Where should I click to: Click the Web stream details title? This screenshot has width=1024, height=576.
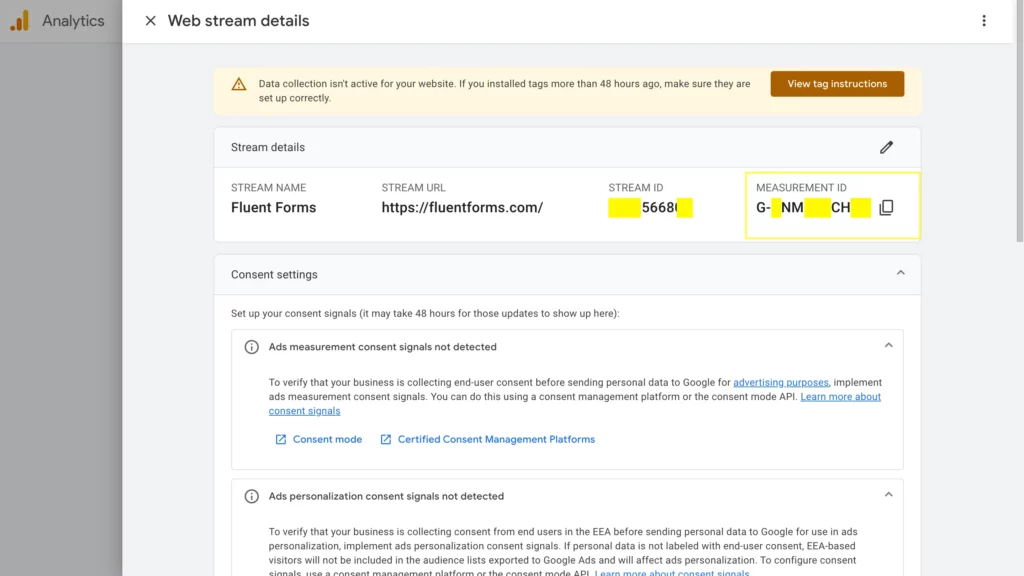pyautogui.click(x=238, y=21)
